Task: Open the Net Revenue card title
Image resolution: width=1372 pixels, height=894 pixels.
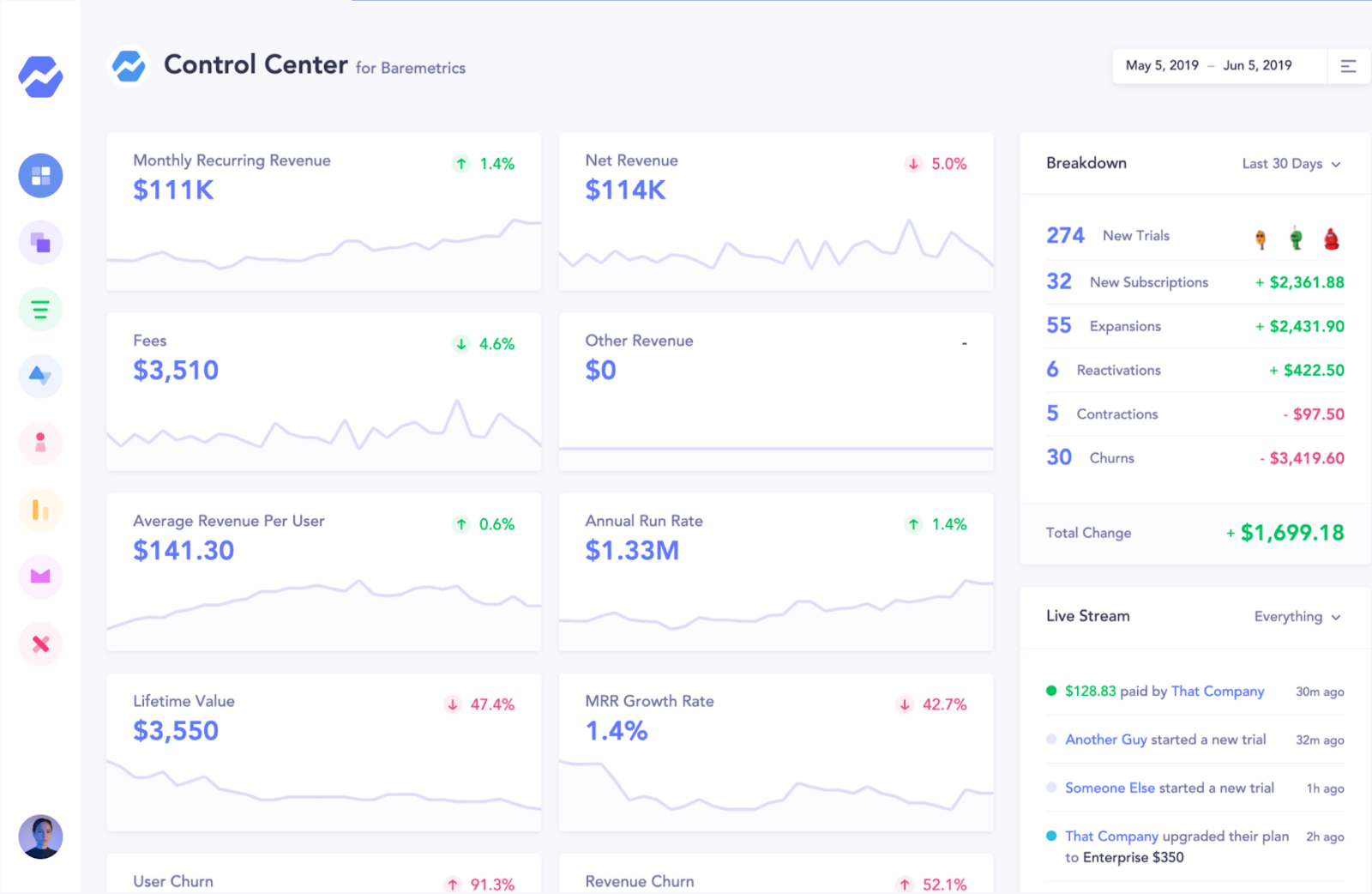Action: pyautogui.click(x=631, y=160)
